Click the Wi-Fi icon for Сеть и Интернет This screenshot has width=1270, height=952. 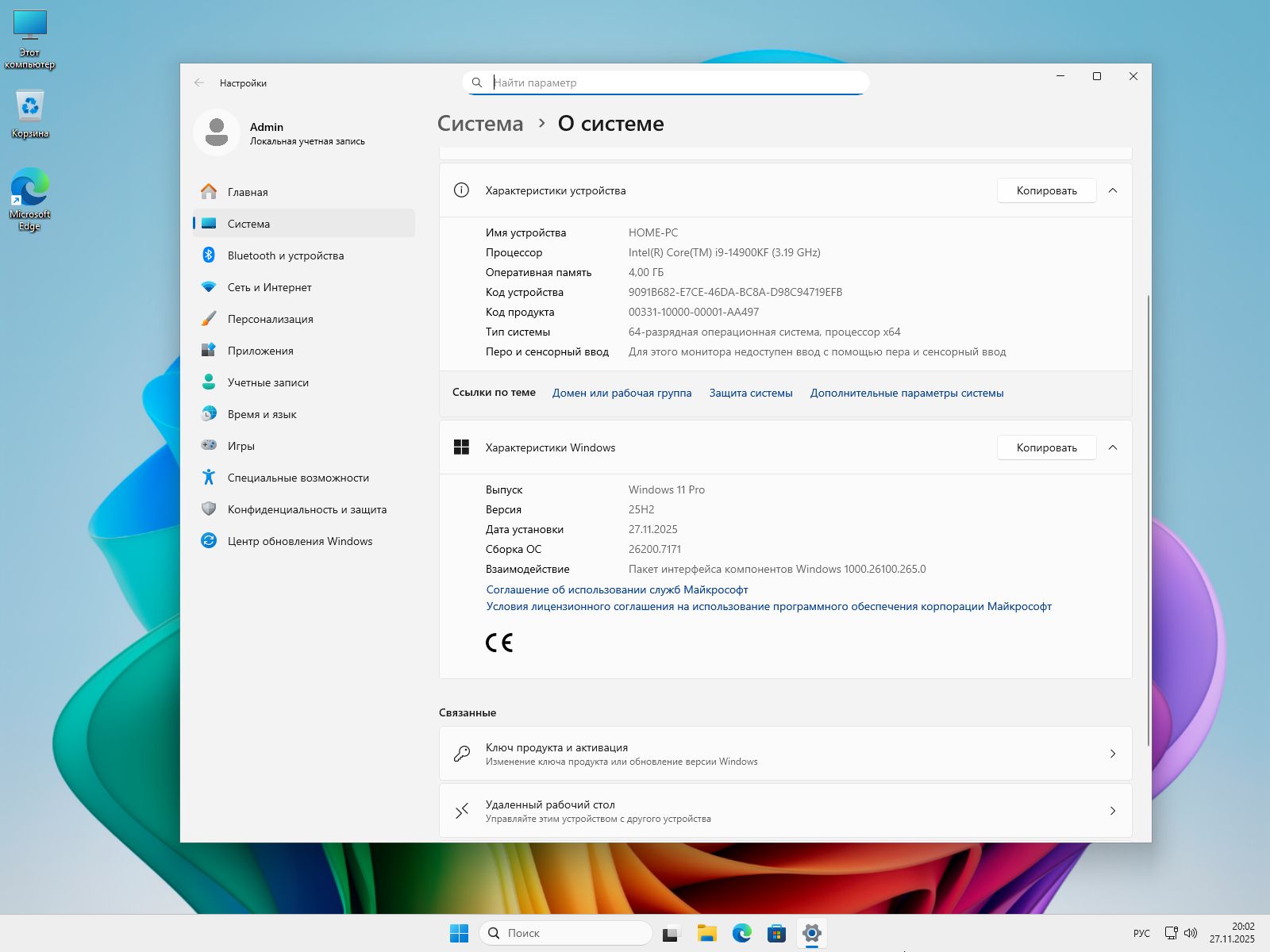point(209,286)
